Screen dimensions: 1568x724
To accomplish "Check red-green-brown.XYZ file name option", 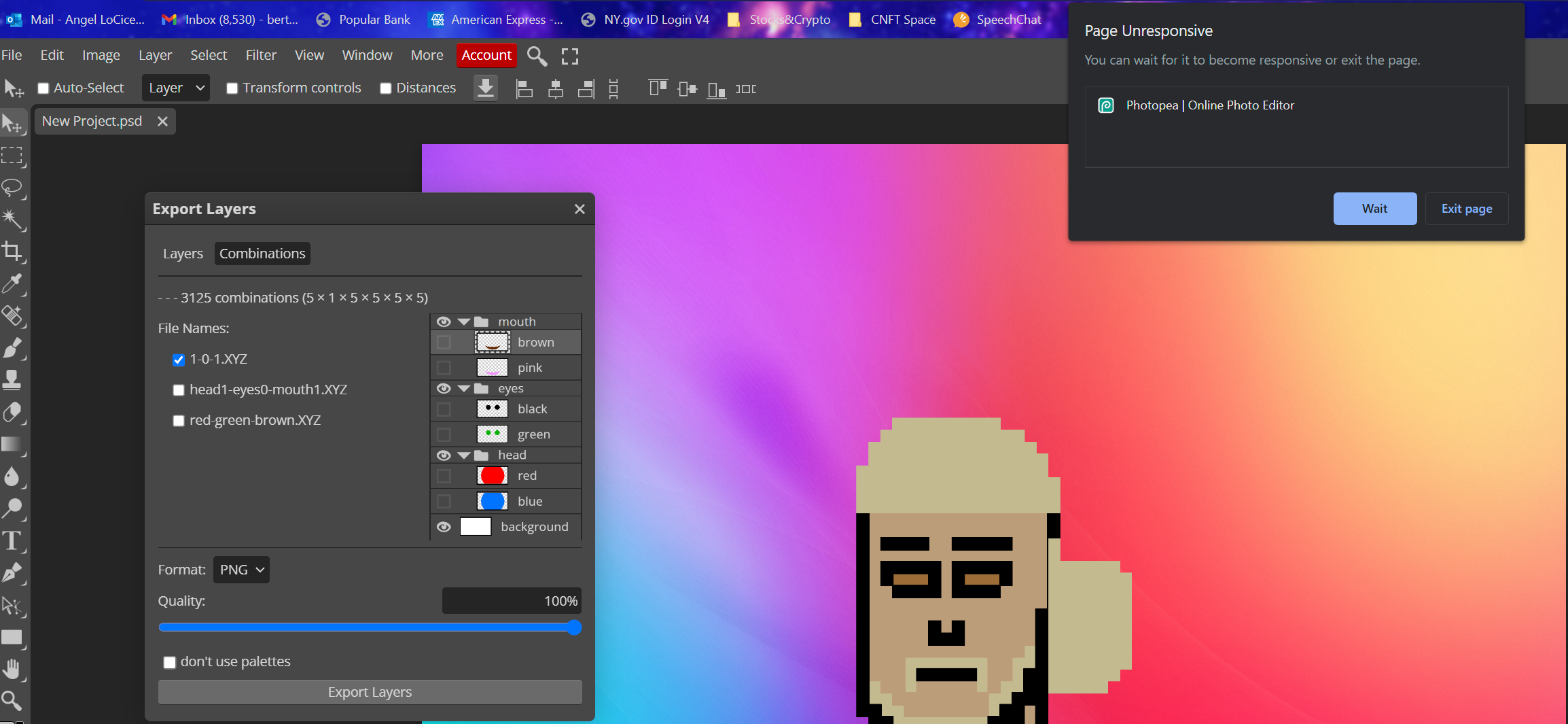I will point(179,421).
